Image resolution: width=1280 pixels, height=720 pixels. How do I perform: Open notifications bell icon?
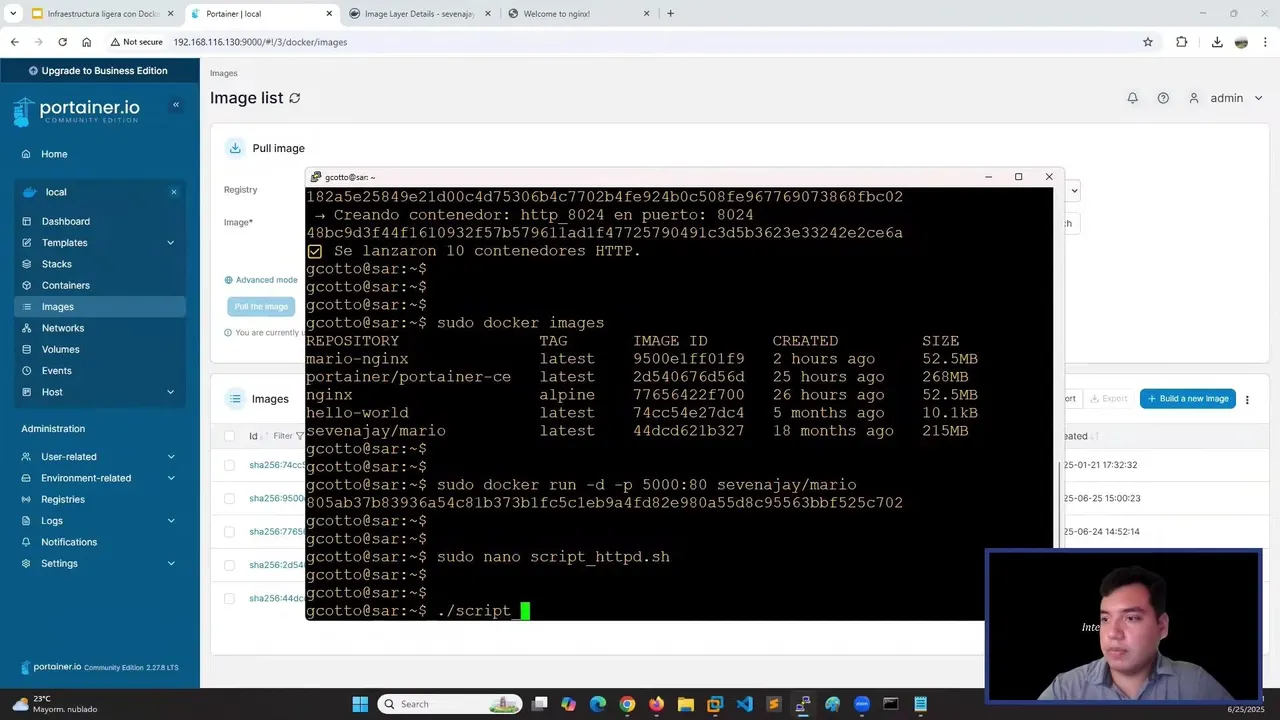coord(1133,98)
